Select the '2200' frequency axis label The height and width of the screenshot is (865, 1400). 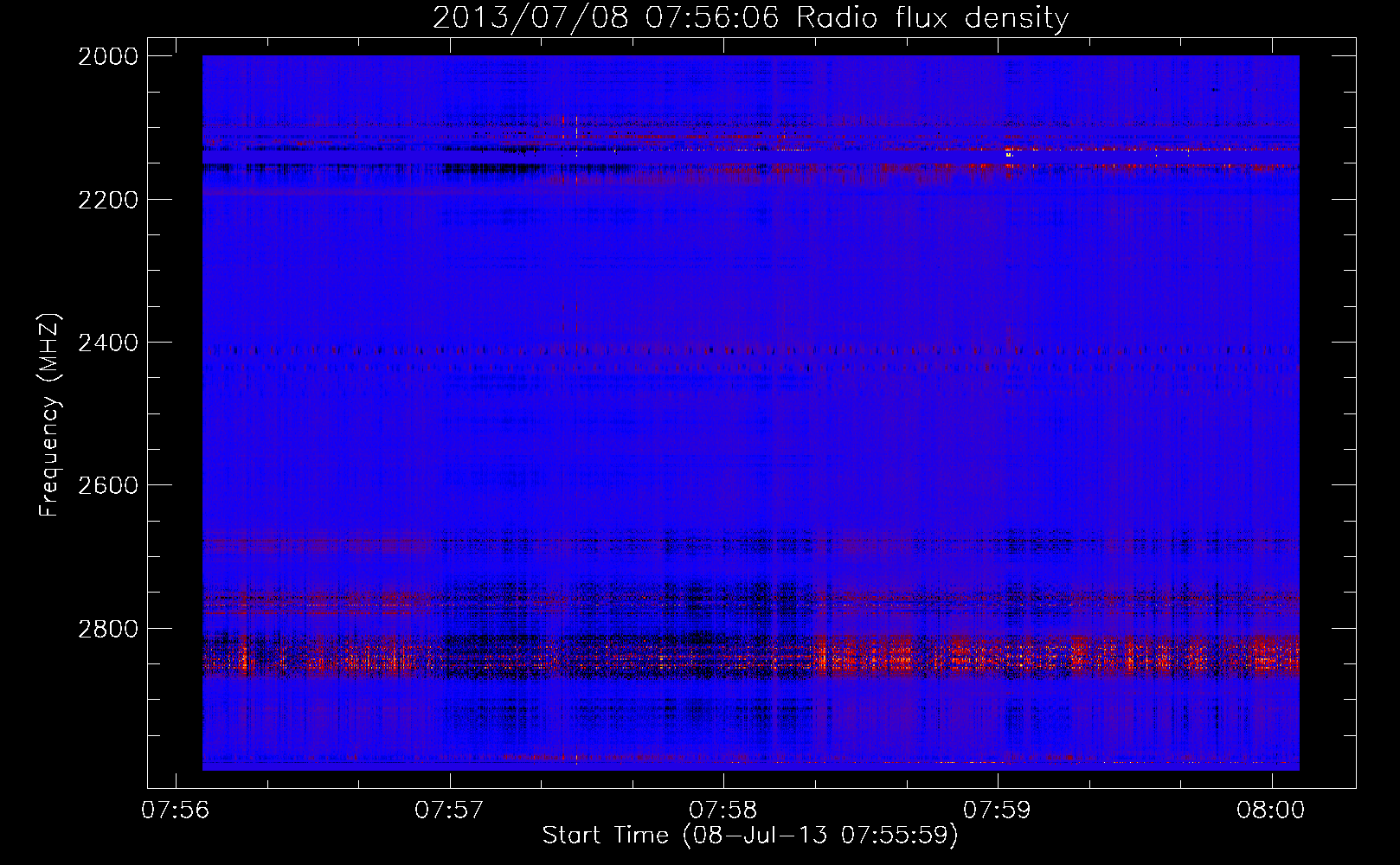(x=108, y=200)
